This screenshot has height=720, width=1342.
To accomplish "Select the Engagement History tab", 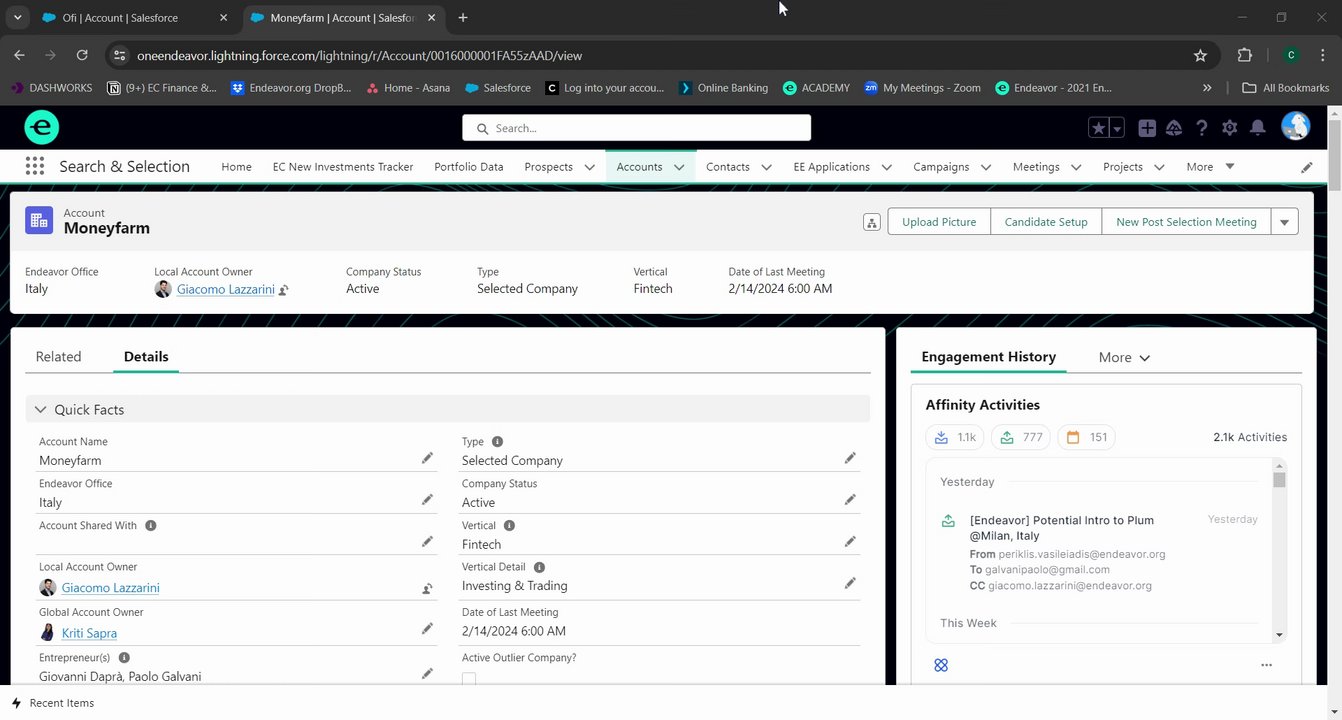I will (988, 357).
